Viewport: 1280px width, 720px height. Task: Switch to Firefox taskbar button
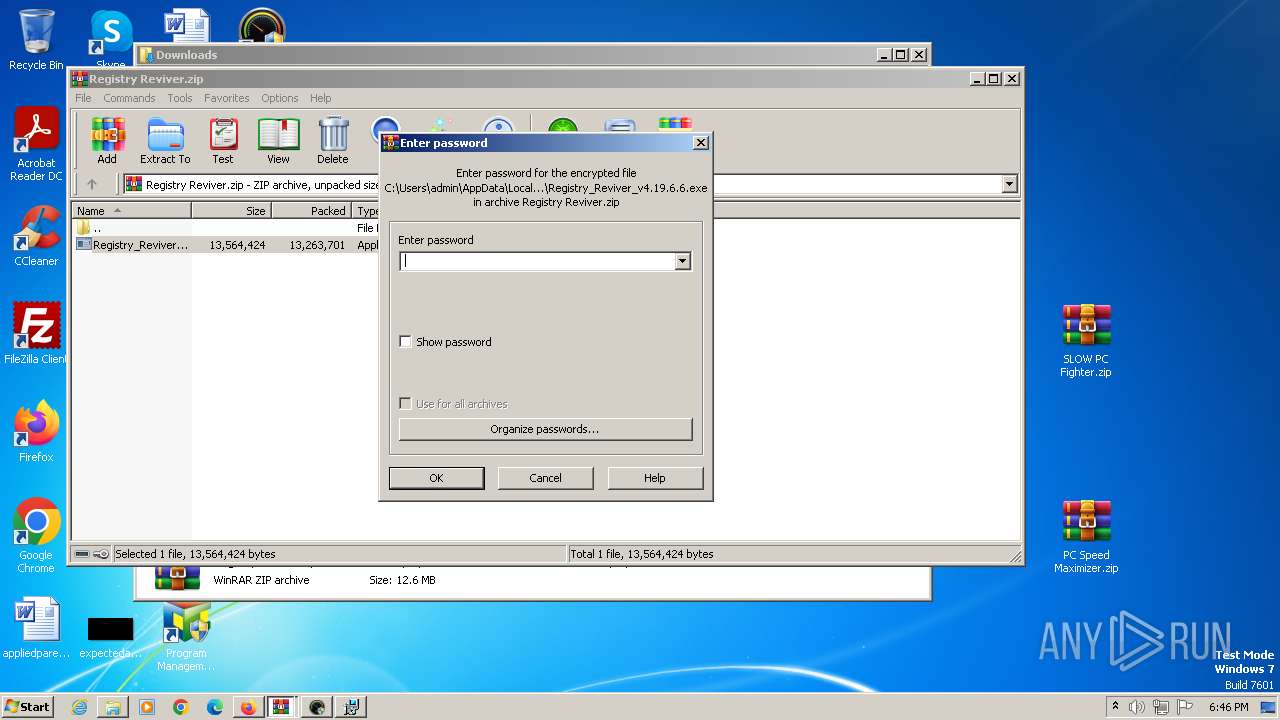[248, 707]
